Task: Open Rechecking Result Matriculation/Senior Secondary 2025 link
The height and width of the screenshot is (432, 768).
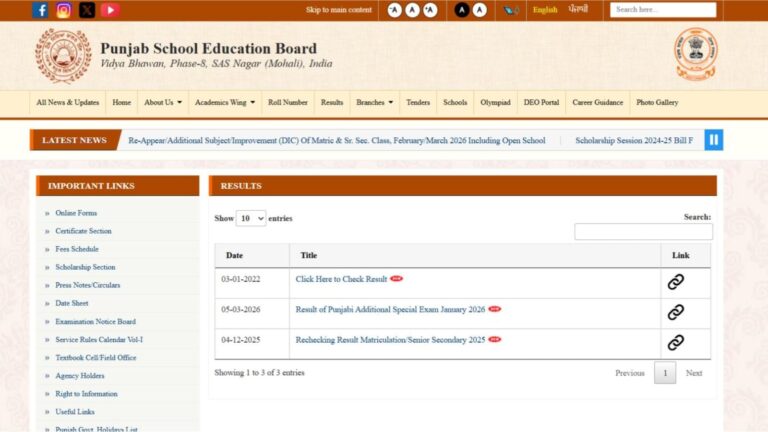Action: [390, 340]
